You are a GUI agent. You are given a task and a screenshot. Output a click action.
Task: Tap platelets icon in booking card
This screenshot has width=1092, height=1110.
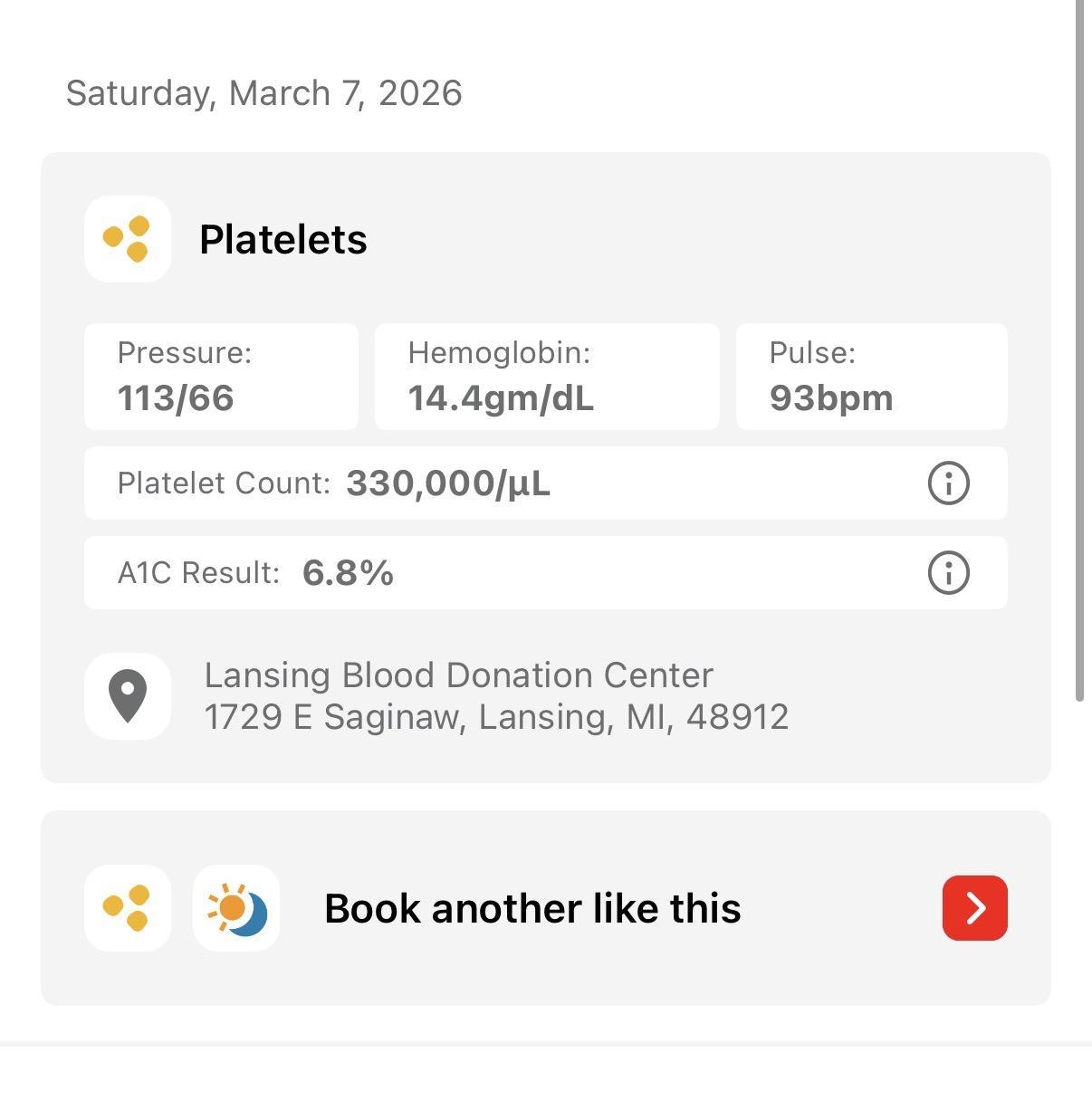pos(128,907)
